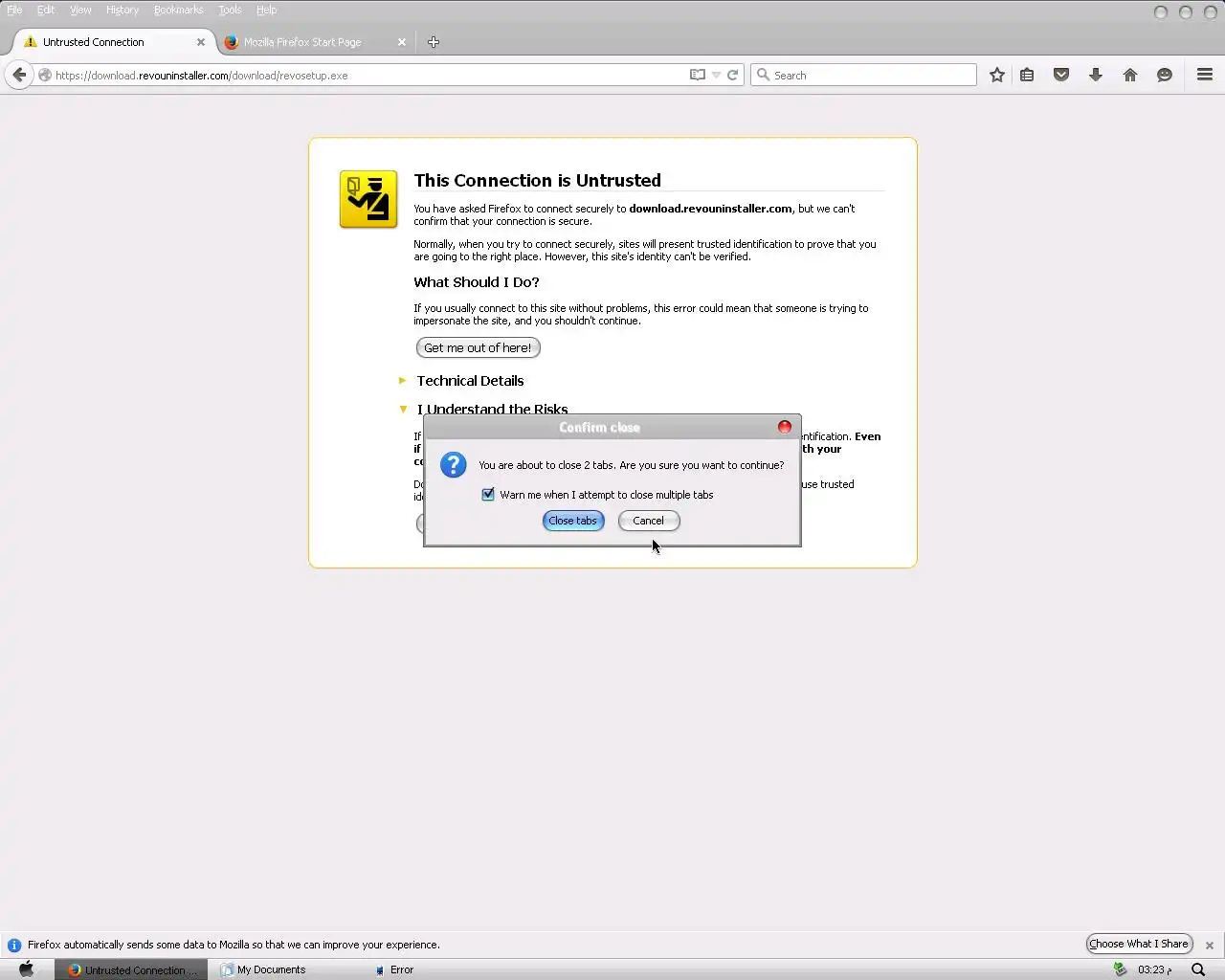Show your bookmarks list icon
1225x980 pixels.
[x=1027, y=75]
